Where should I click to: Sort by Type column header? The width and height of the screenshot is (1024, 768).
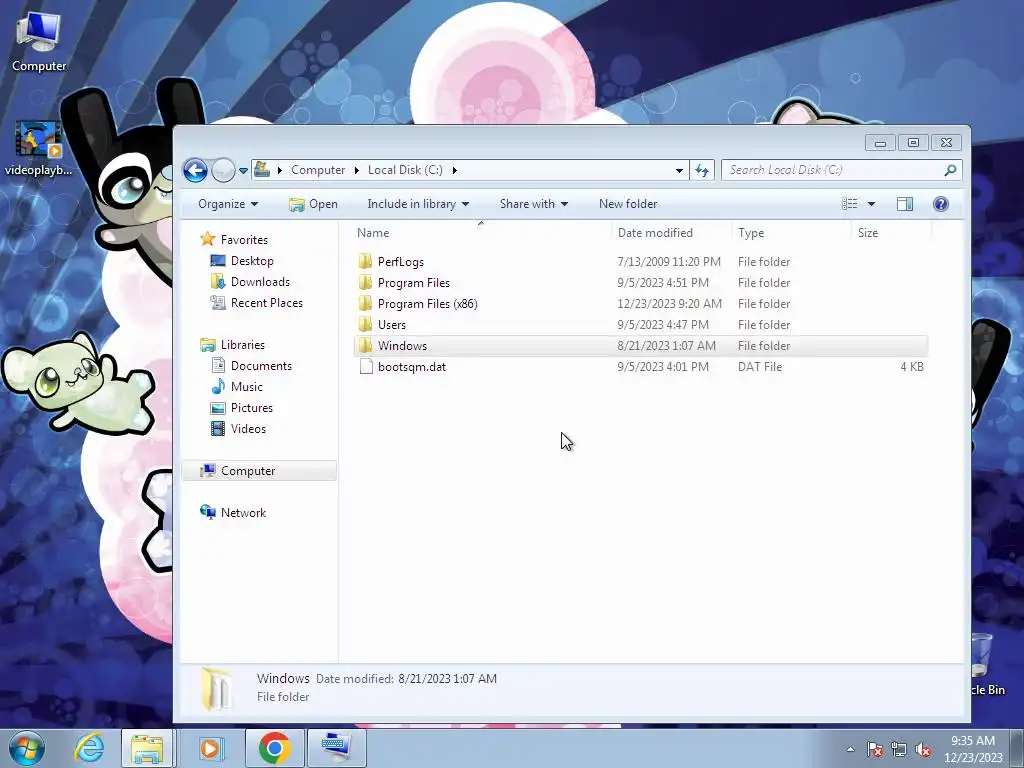pyautogui.click(x=751, y=232)
